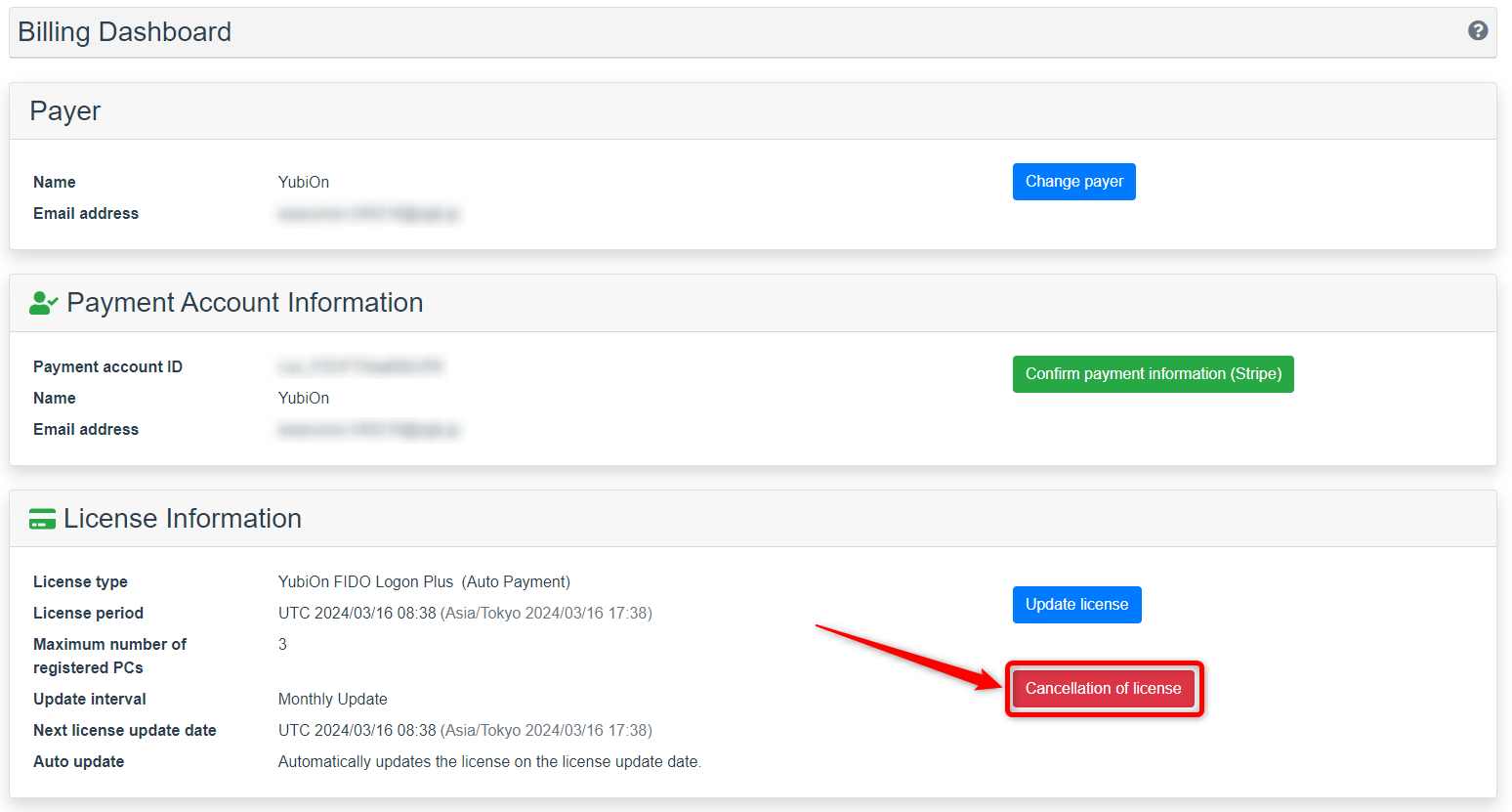
Task: Click the License Information card icon
Action: (x=42, y=519)
